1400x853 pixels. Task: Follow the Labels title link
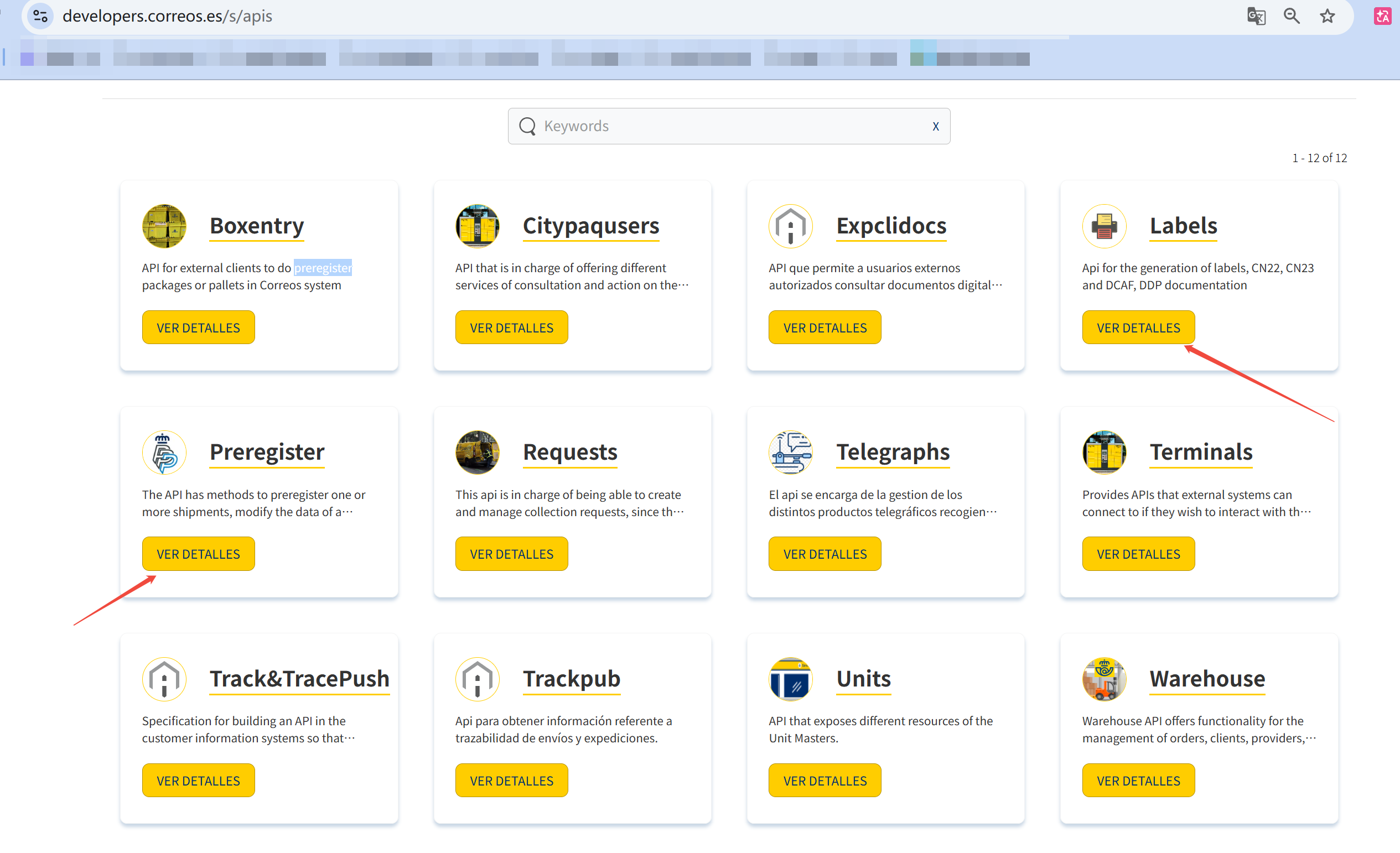[x=1184, y=226]
